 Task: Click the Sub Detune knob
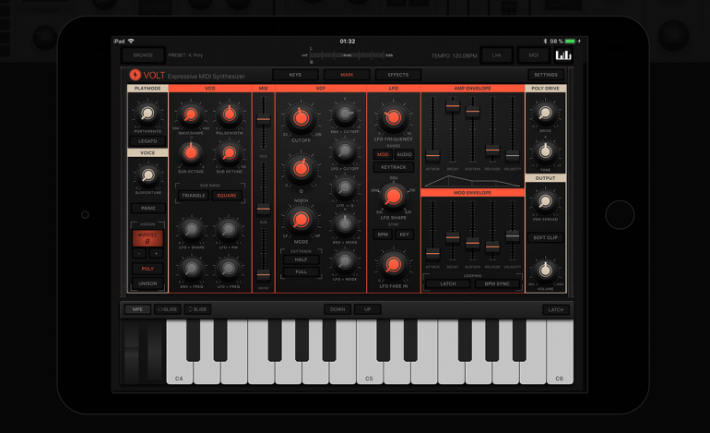click(229, 153)
